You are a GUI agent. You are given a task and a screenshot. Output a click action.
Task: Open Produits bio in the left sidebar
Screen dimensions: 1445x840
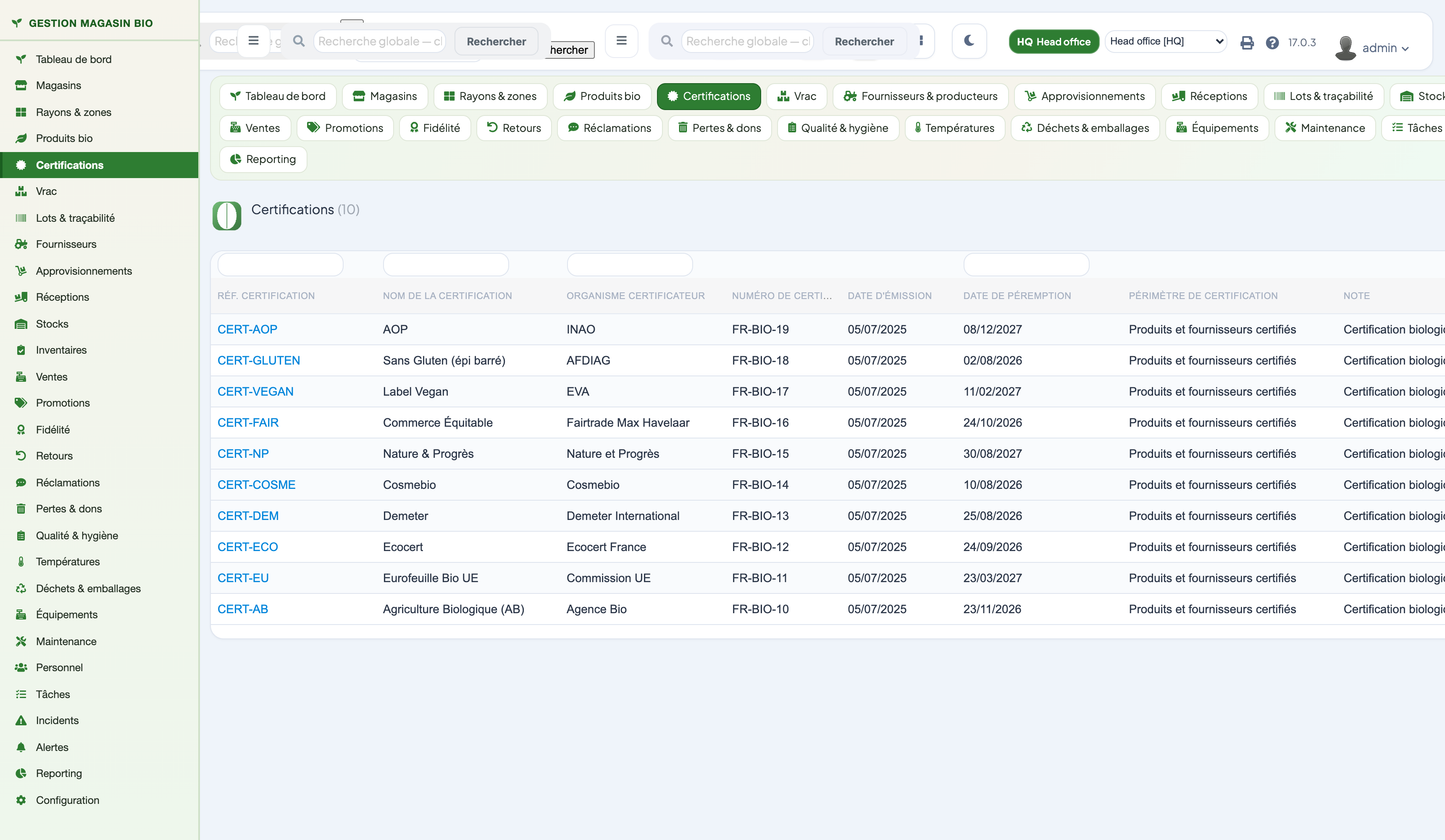(x=99, y=139)
